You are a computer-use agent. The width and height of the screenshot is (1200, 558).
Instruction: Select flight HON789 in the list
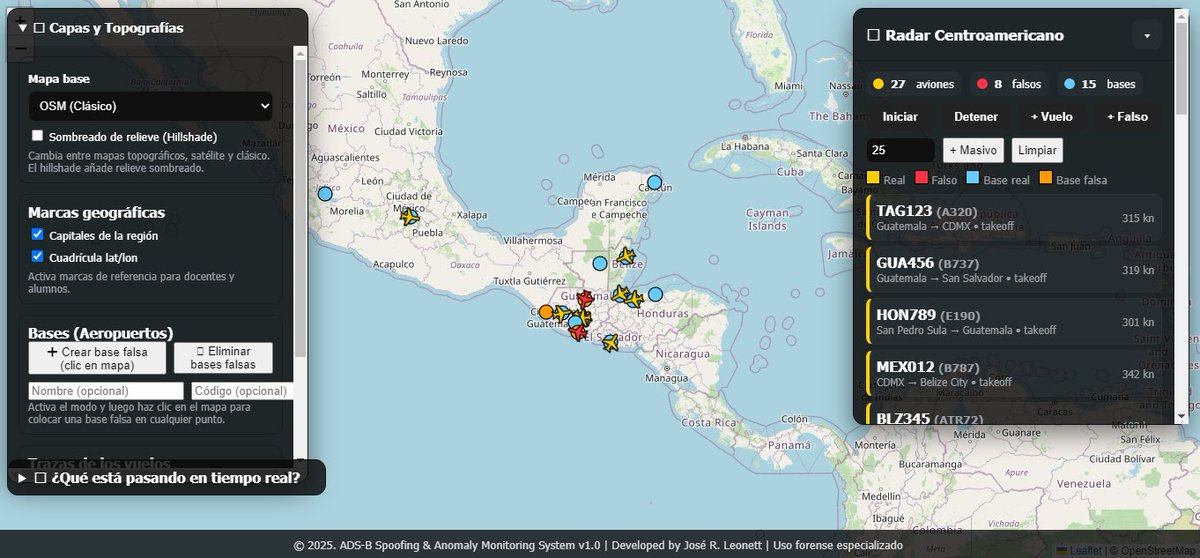coord(1014,322)
